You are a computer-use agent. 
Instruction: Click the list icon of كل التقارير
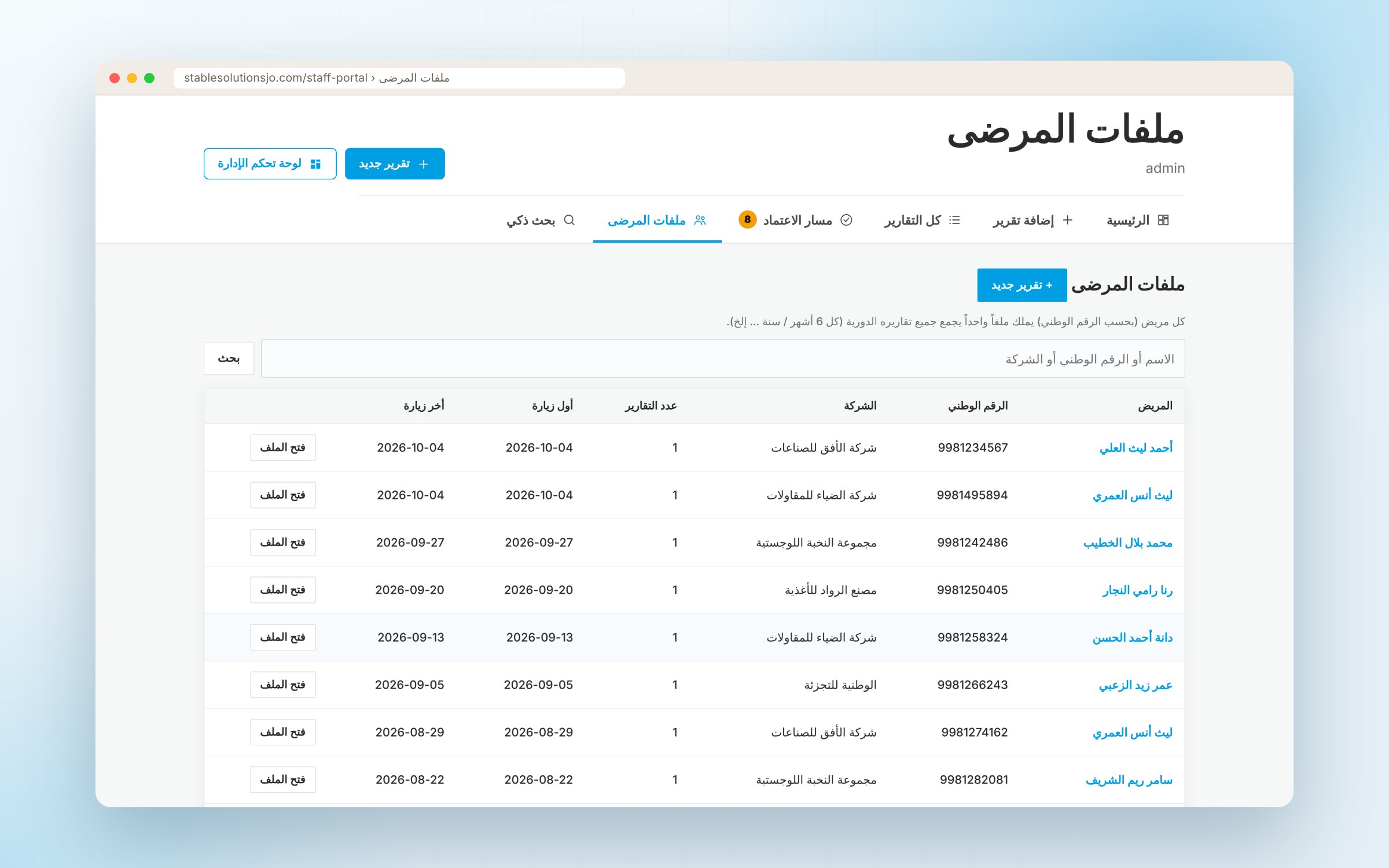click(954, 220)
